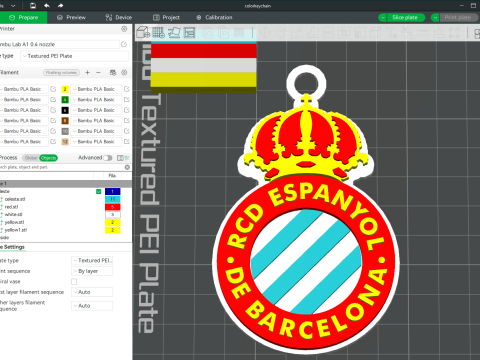This screenshot has height=360, width=480.
Task: Click the green settings icon right of Advanced
Action: click(x=127, y=158)
